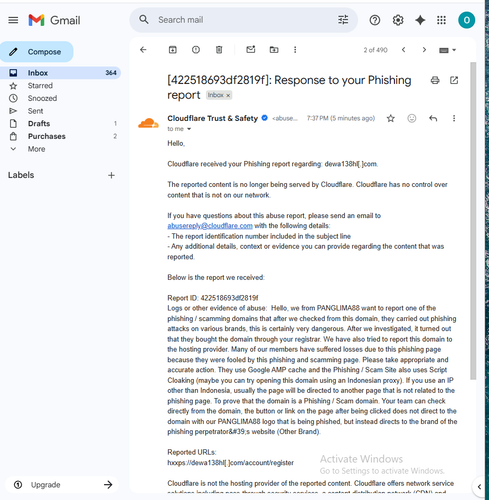Click 'Report ID: 422518693df2819f' text

click(213, 298)
